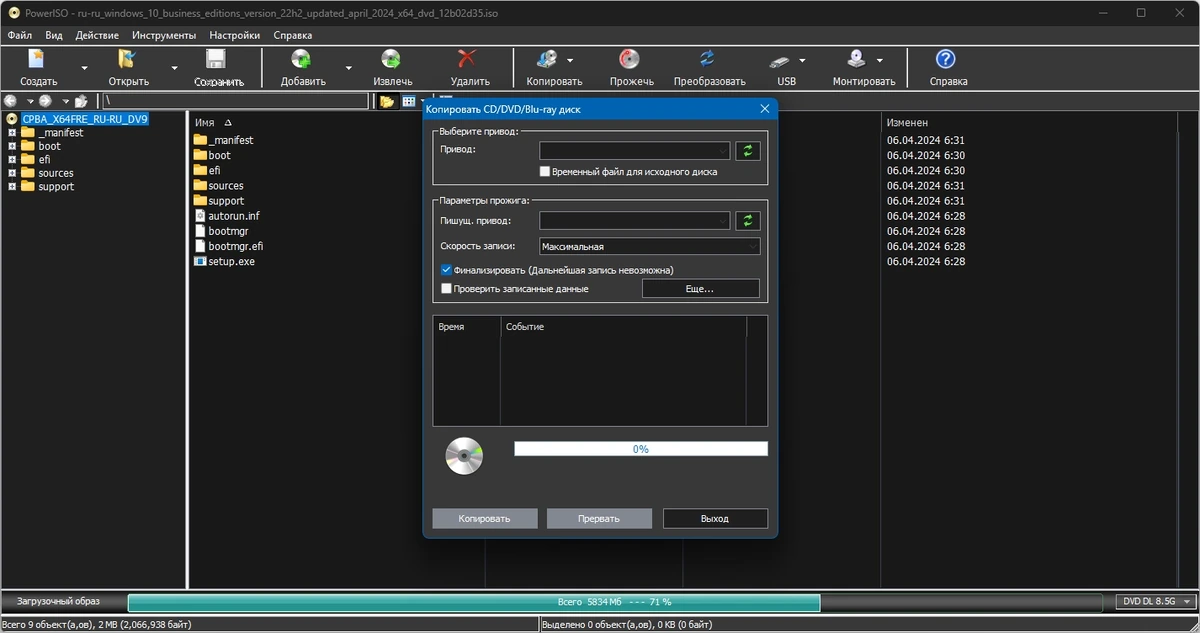Expand the sources tree node
Screen dimensions: 1200x633
12,173
